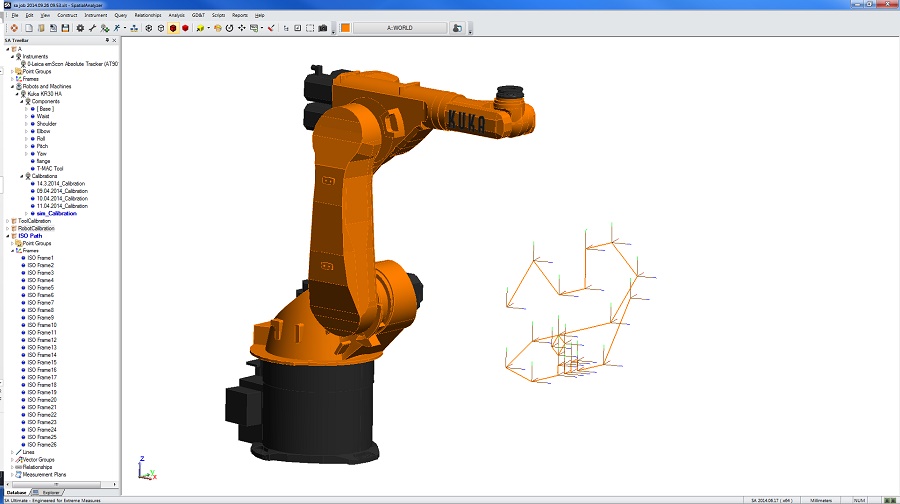Switch to the Explorer tab
The image size is (900, 504).
coord(48,493)
